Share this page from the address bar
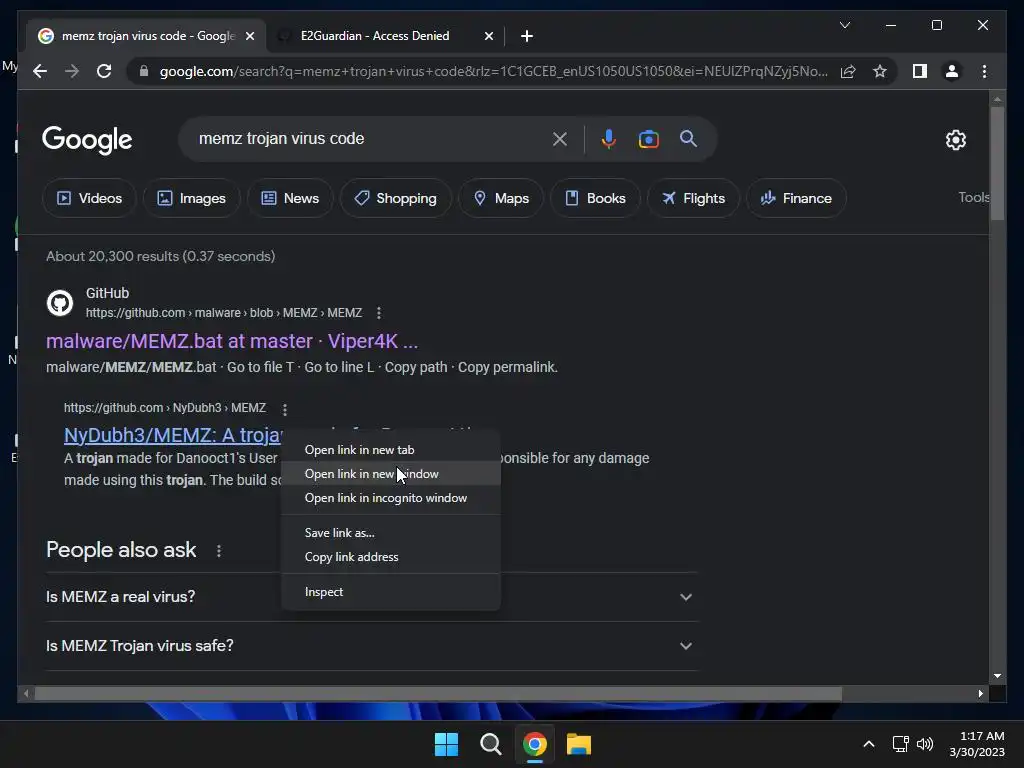The image size is (1024, 768). point(848,71)
